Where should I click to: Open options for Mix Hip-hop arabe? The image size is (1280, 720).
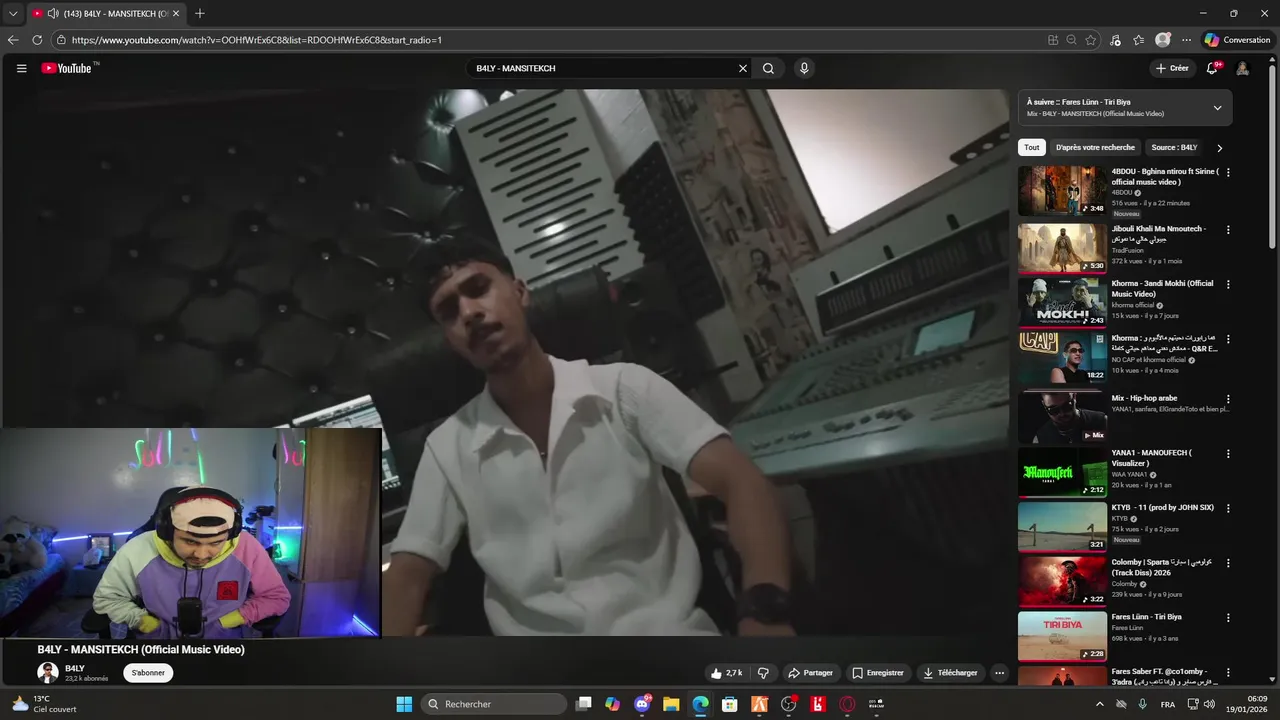pos(1228,399)
